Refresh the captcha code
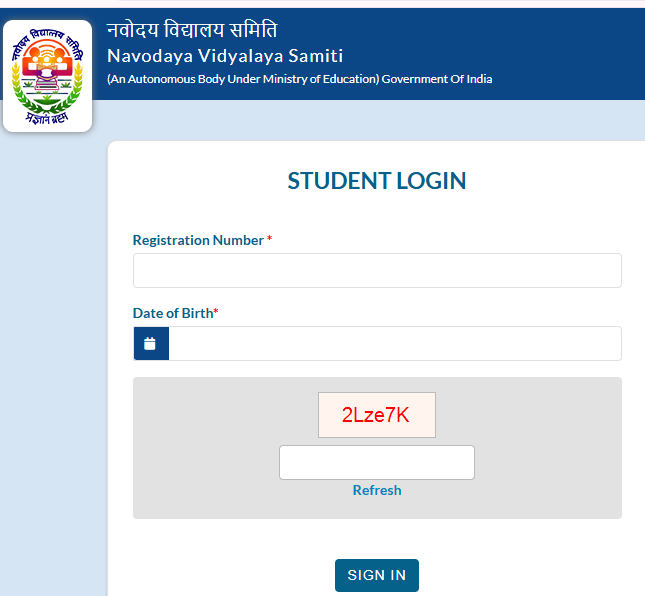The image size is (645, 596). click(x=377, y=491)
